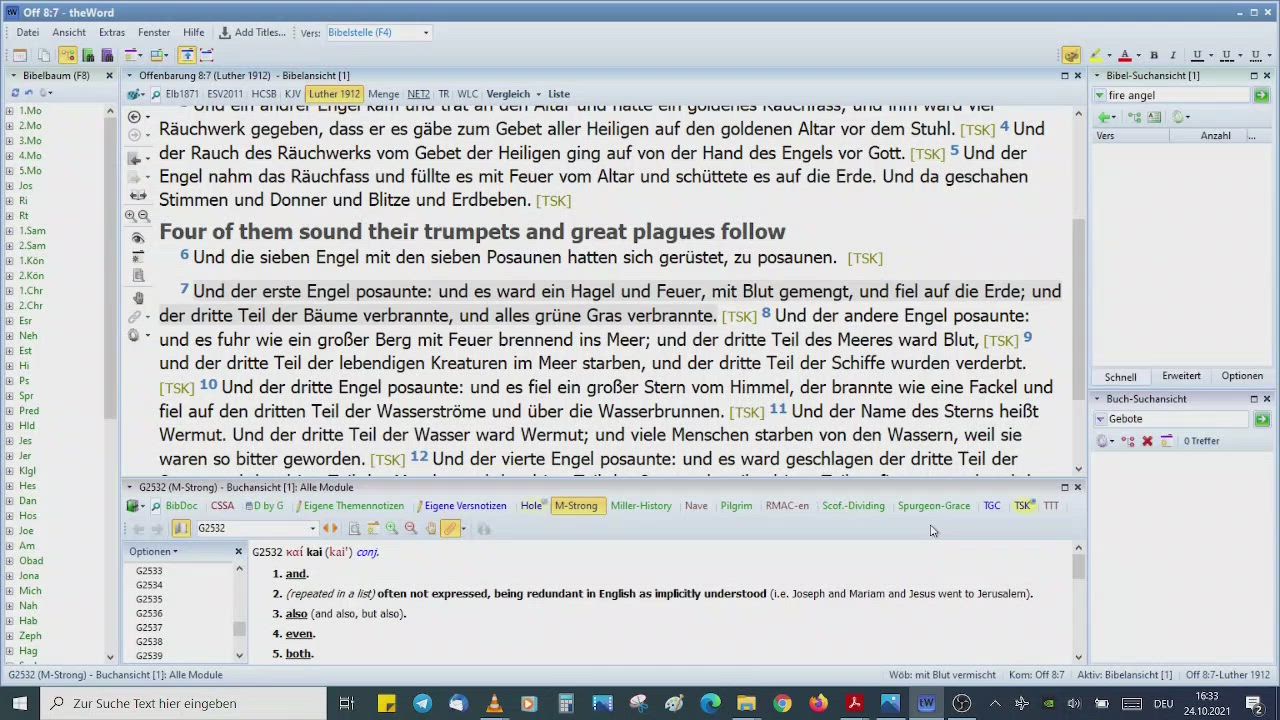
Task: Open the red font color picker
Action: coord(1125,55)
